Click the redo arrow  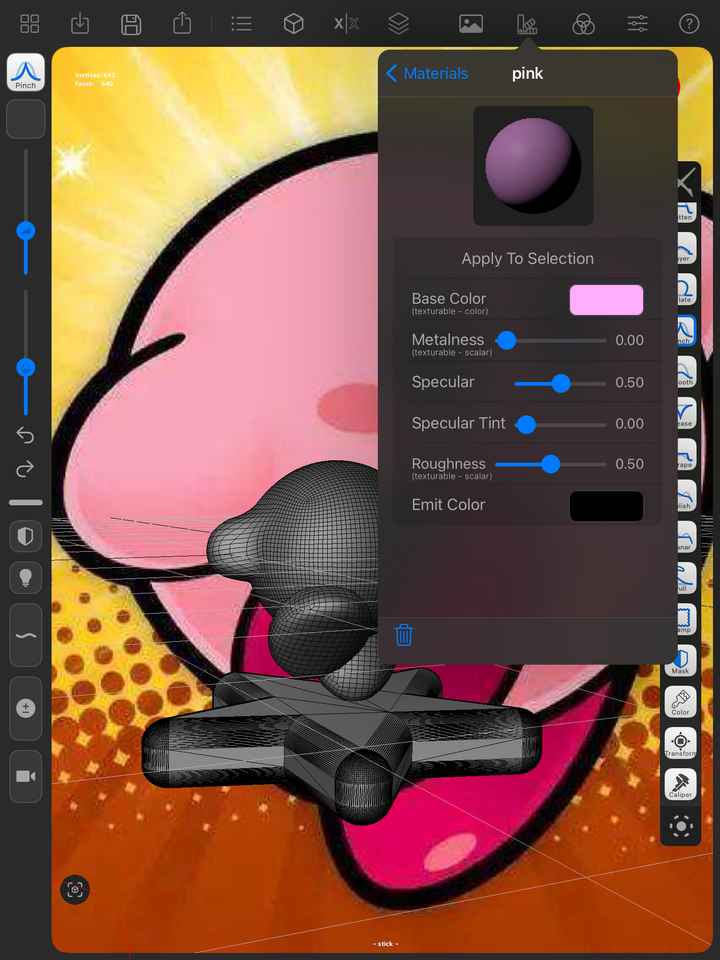tap(25, 469)
